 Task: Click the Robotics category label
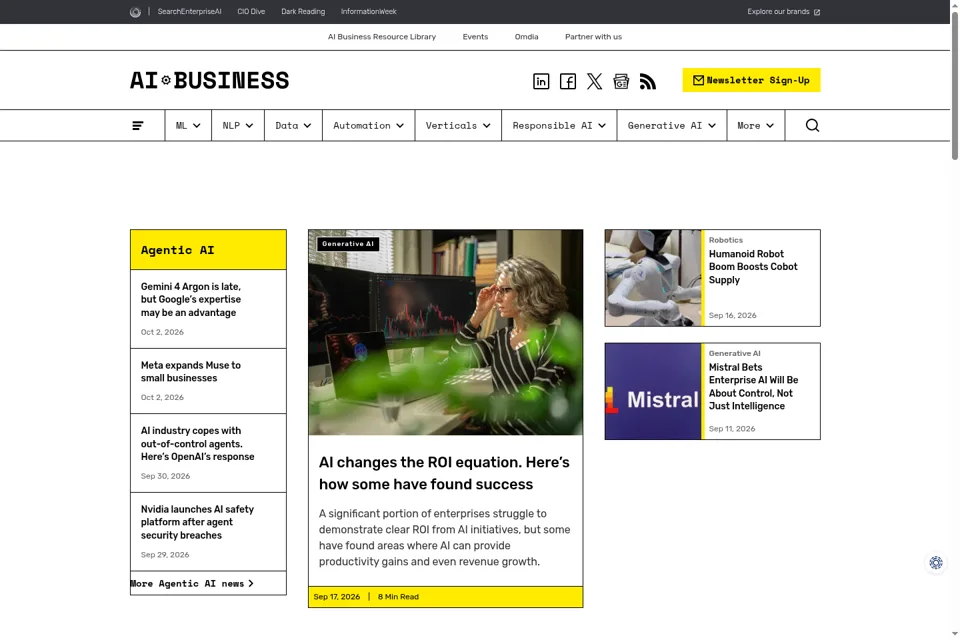click(726, 240)
